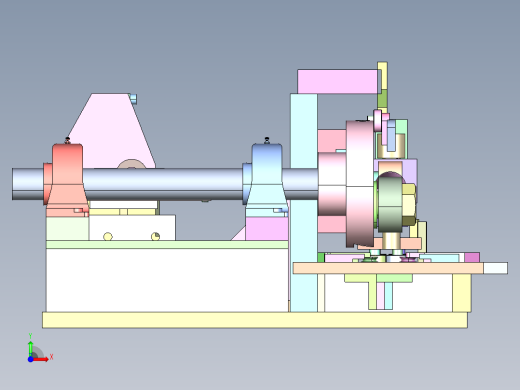Click the long yellow base plate at the bottom
This screenshot has height=390, width=520.
click(255, 320)
